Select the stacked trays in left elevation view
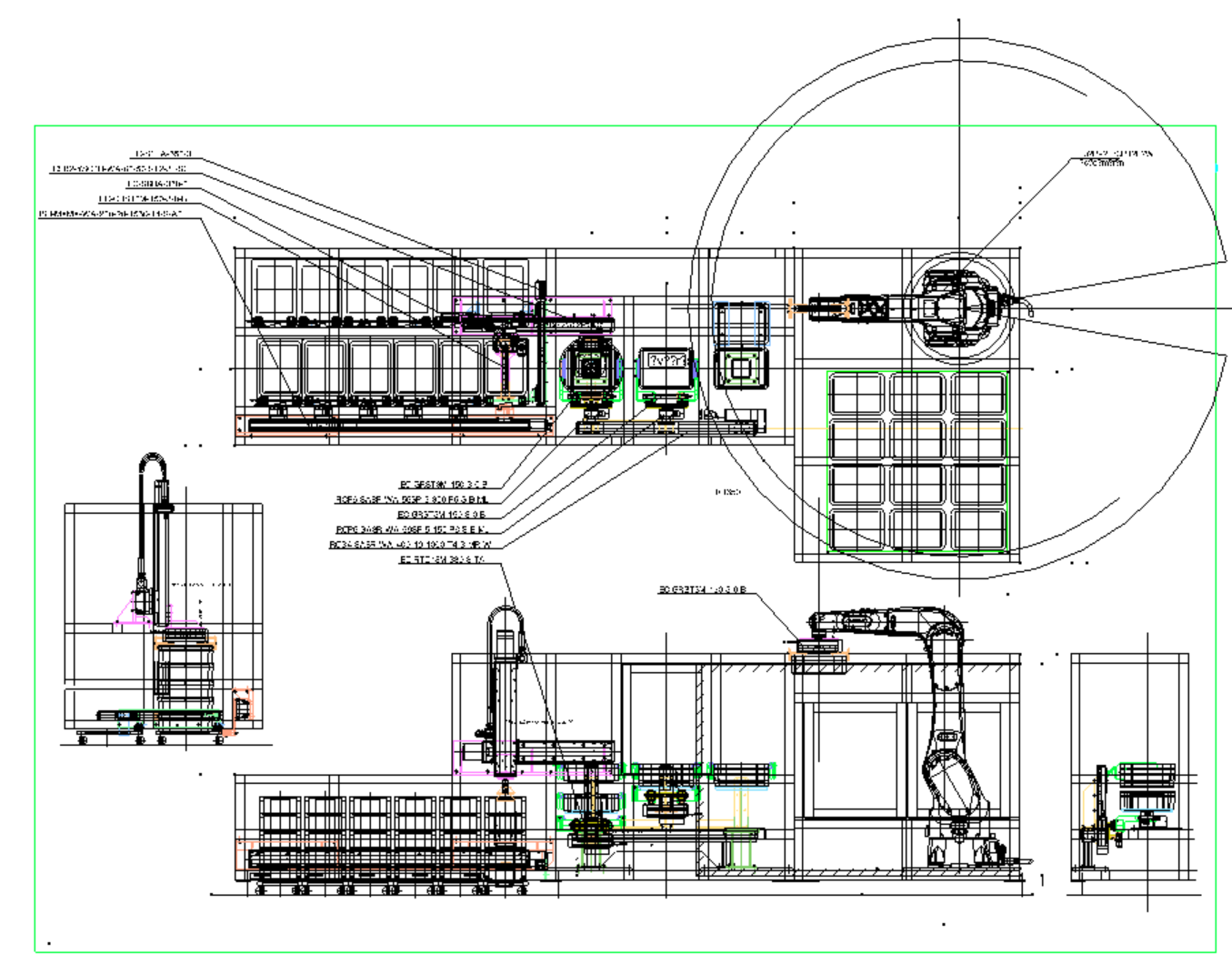Screen dimensions: 1232x964 click(186, 675)
